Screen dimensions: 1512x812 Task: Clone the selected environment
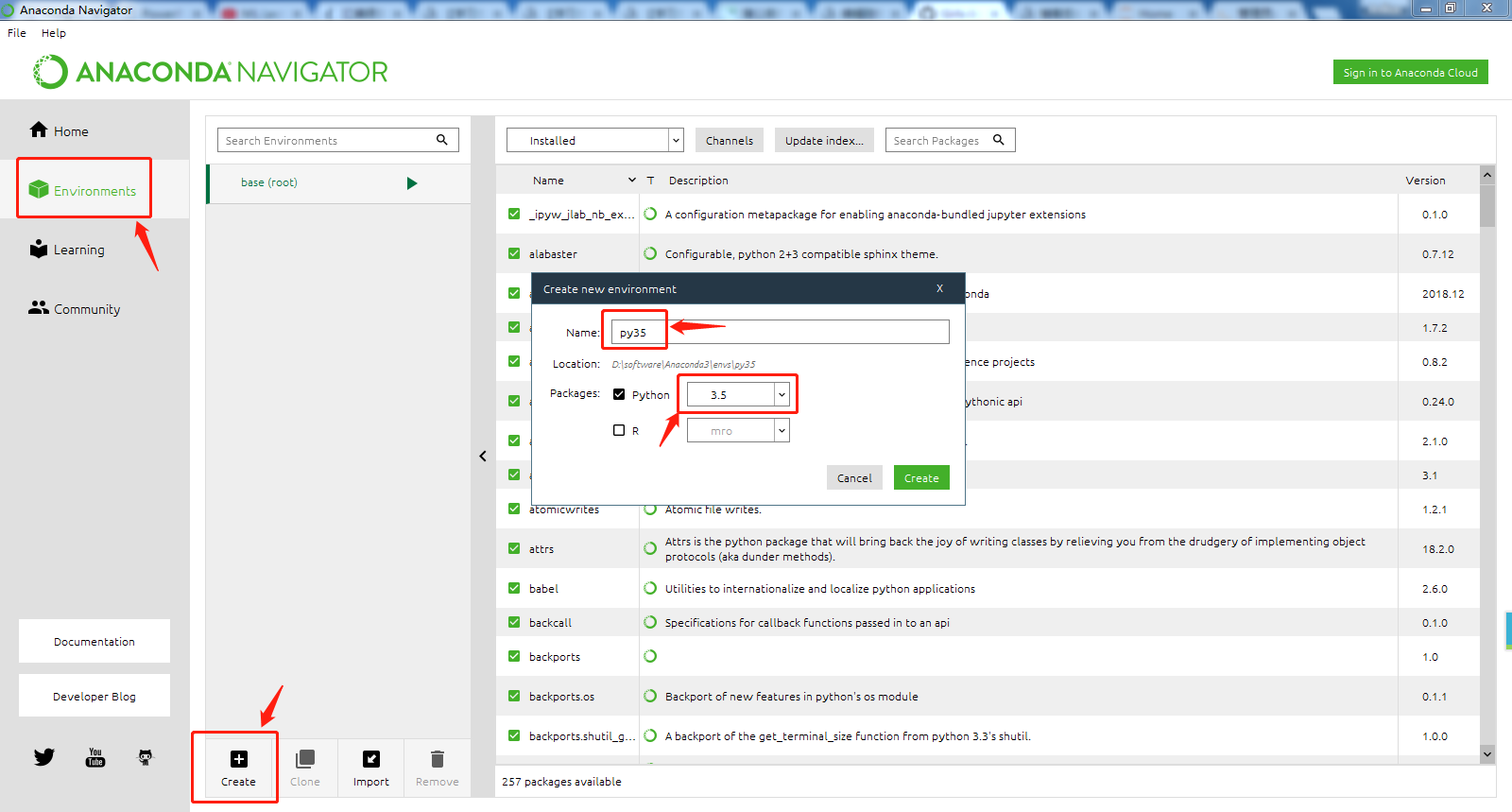pos(304,768)
